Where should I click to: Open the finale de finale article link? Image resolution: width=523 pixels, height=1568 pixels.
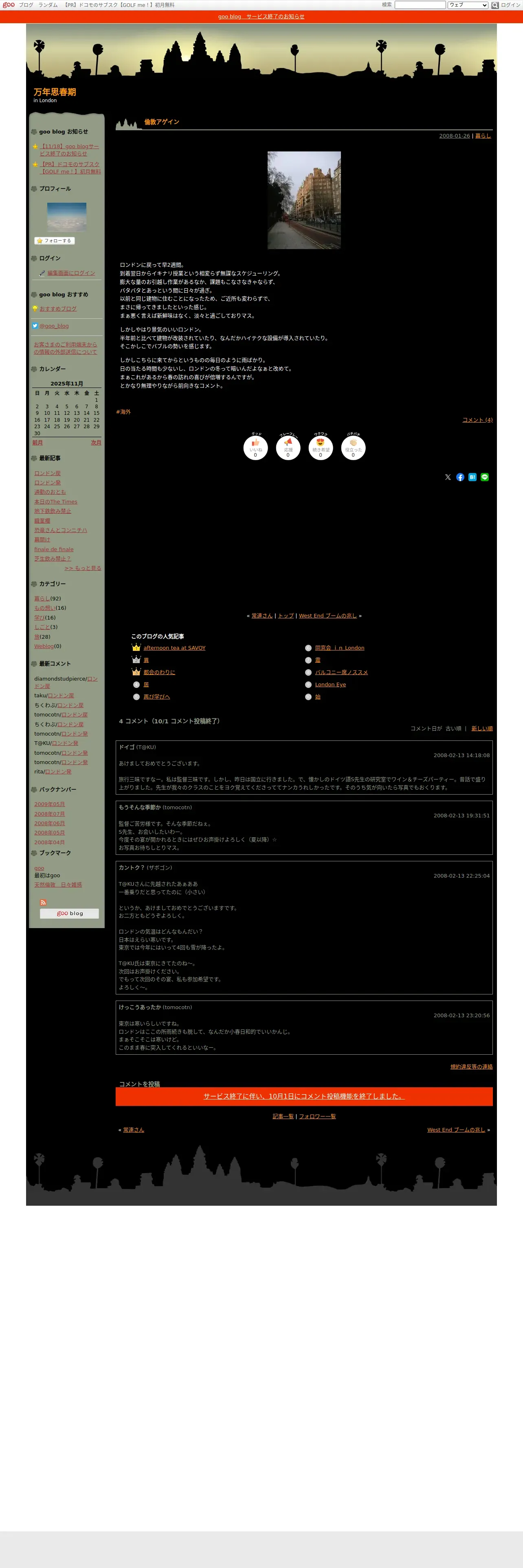[x=54, y=549]
